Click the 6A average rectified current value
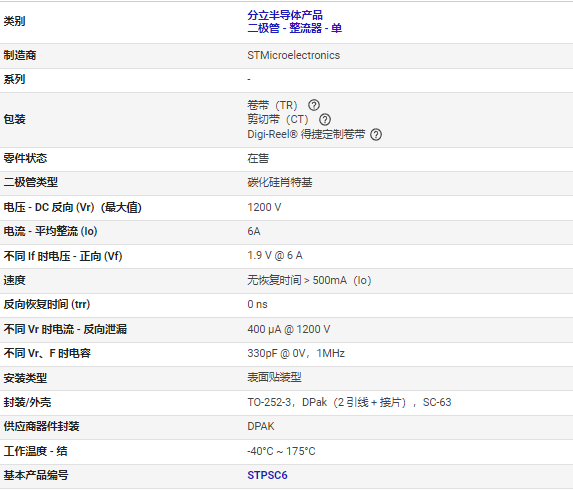Viewport: 573px width, 490px height. (x=254, y=231)
